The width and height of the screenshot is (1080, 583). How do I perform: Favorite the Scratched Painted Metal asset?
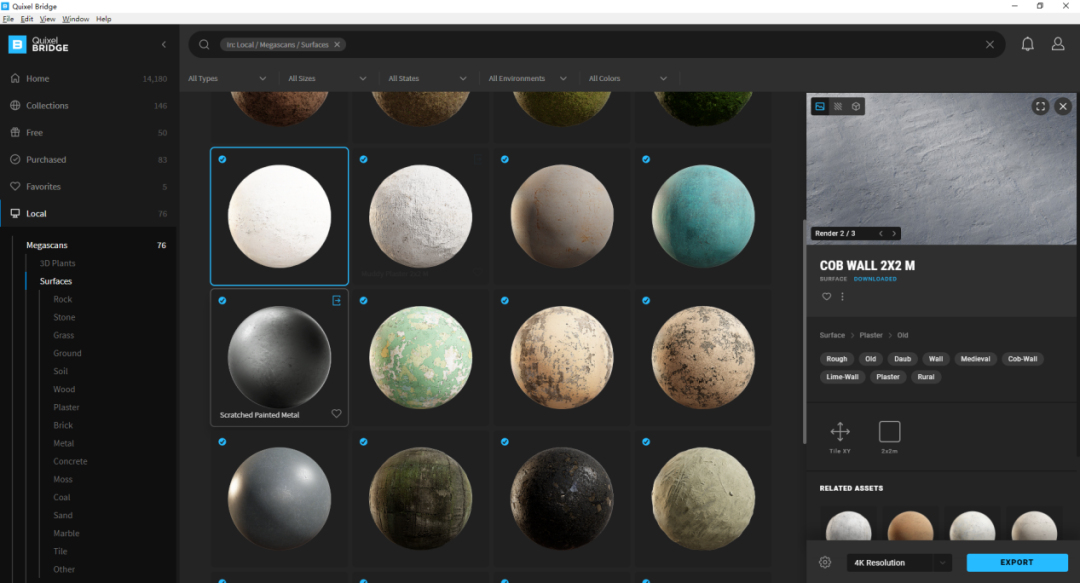click(x=336, y=413)
